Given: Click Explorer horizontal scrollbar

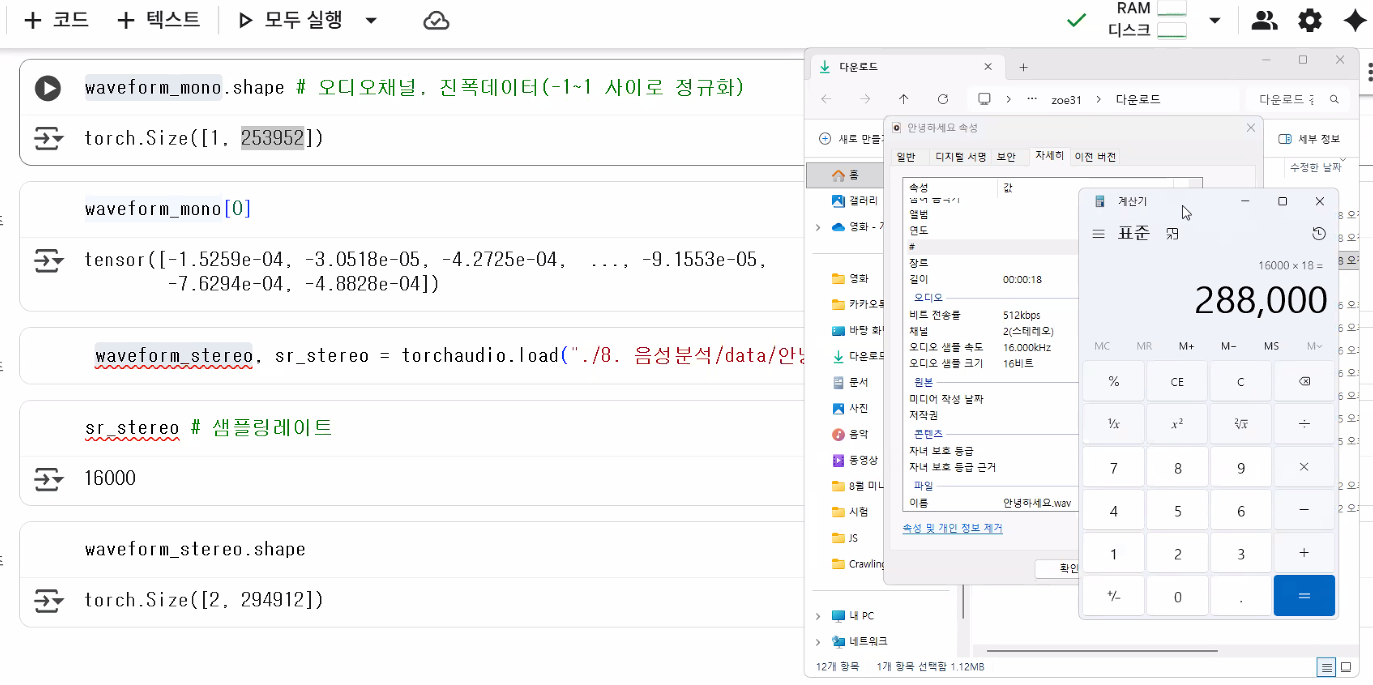Looking at the screenshot, I should pyautogui.click(x=1102, y=651).
